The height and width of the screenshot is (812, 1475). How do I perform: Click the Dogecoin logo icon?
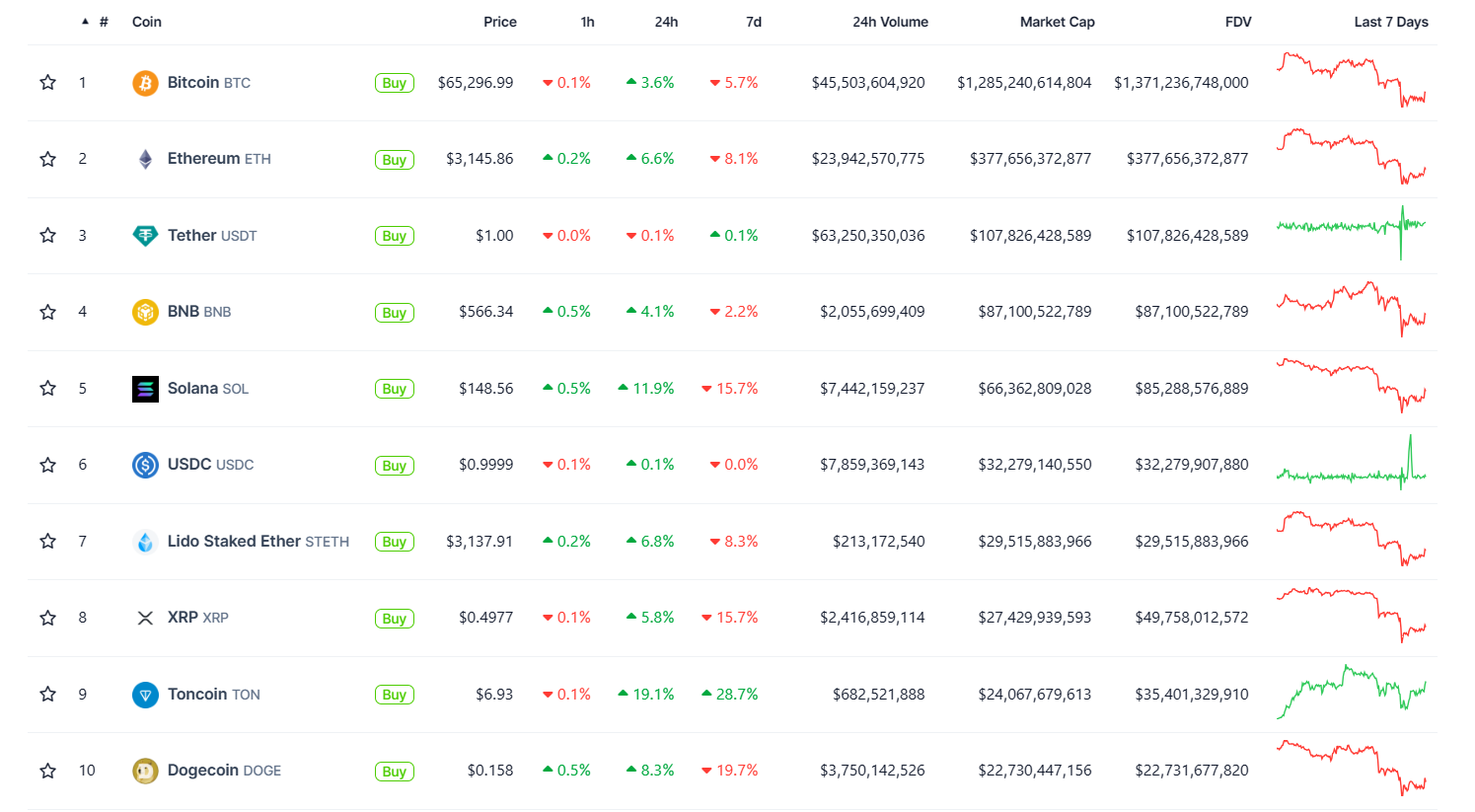[145, 771]
